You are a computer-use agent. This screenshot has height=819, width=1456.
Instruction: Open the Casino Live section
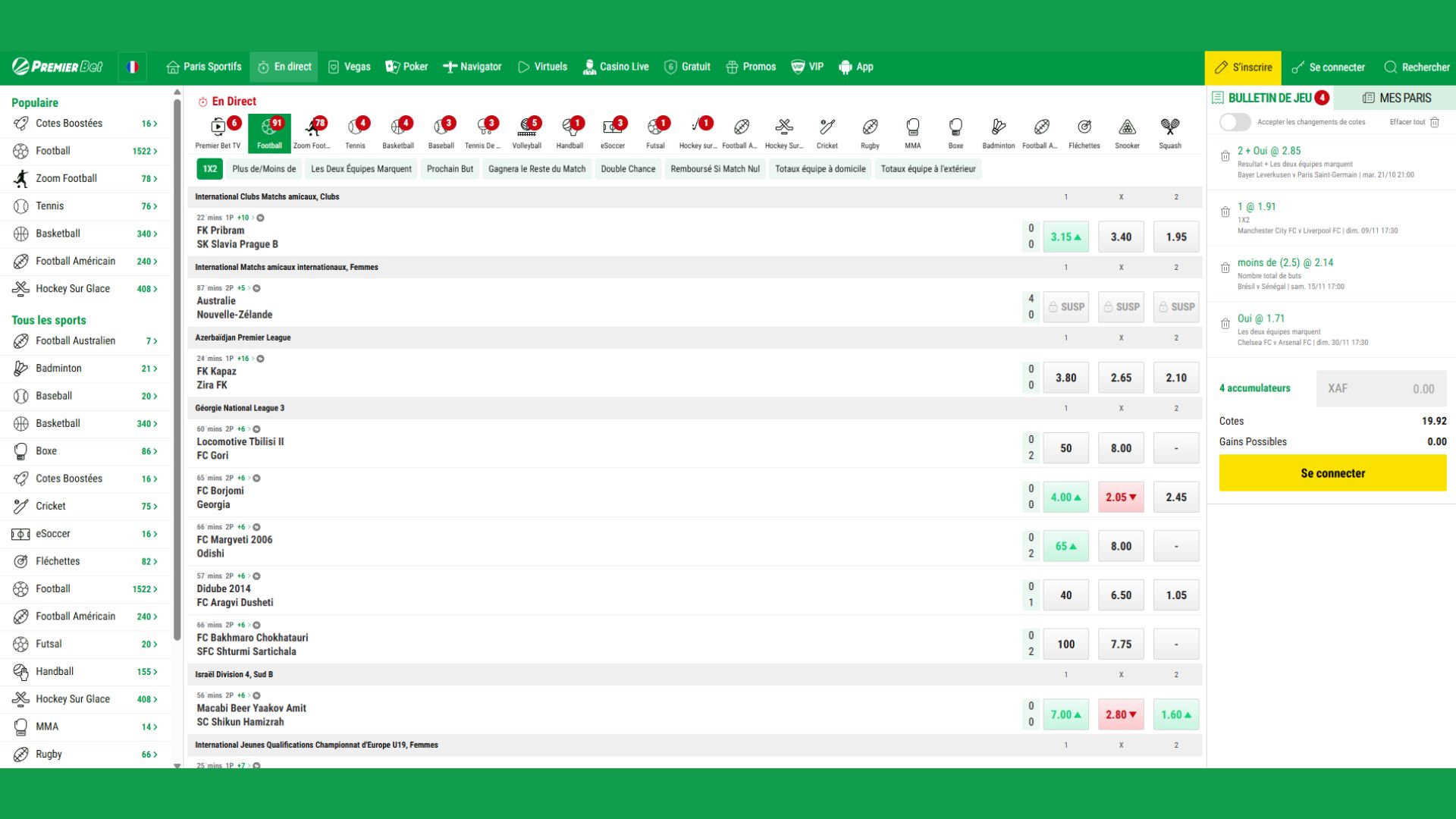pyautogui.click(x=616, y=67)
